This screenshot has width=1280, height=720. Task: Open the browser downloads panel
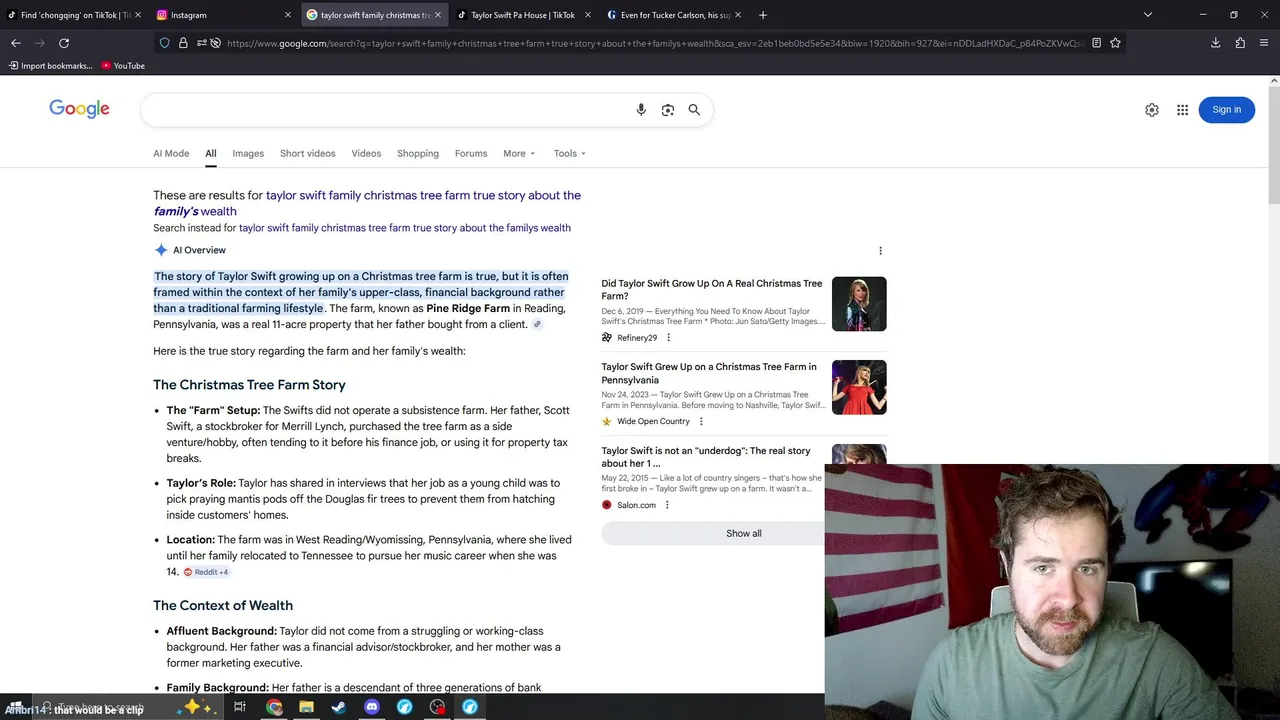coord(1216,43)
